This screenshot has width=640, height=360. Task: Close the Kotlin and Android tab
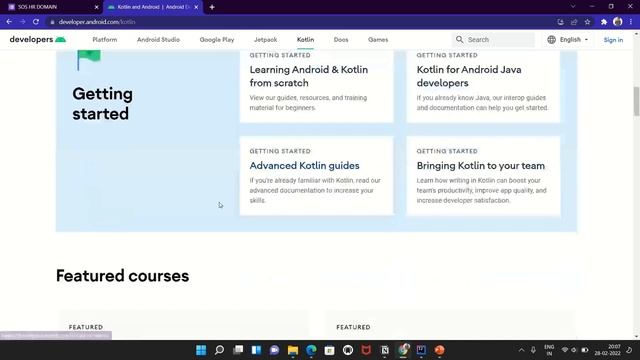click(196, 7)
